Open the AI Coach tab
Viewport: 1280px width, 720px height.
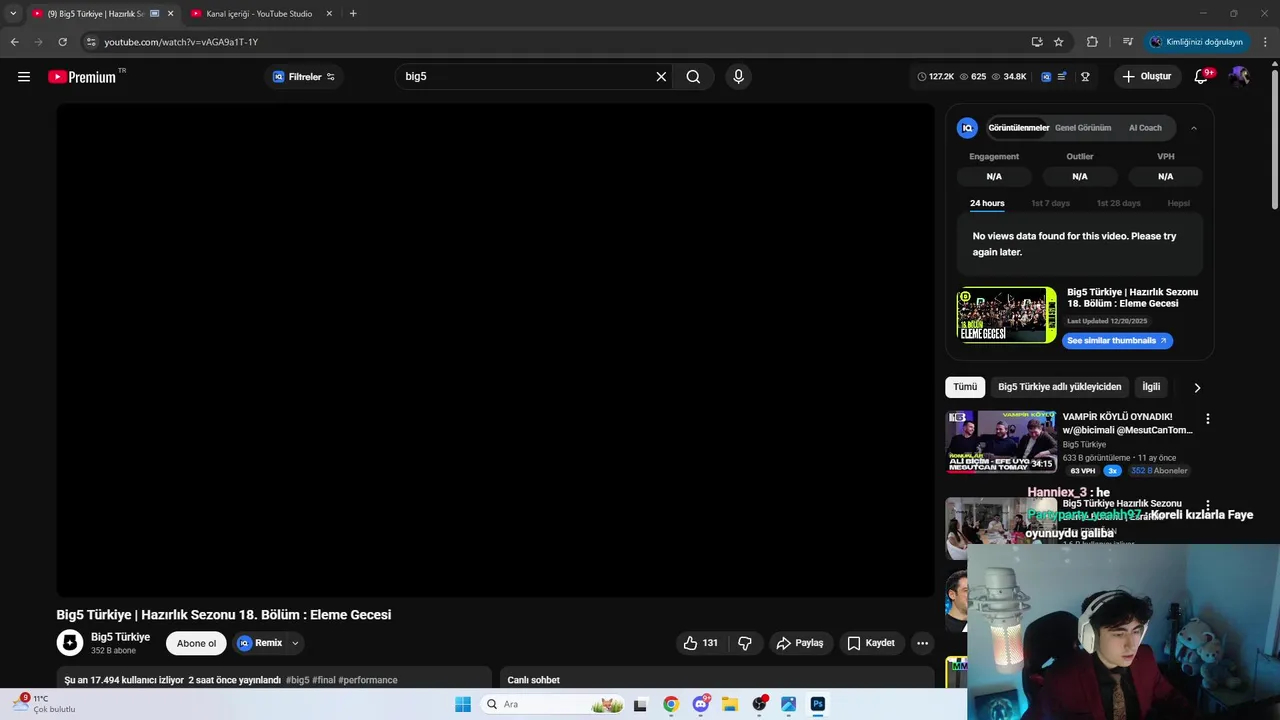(x=1145, y=128)
